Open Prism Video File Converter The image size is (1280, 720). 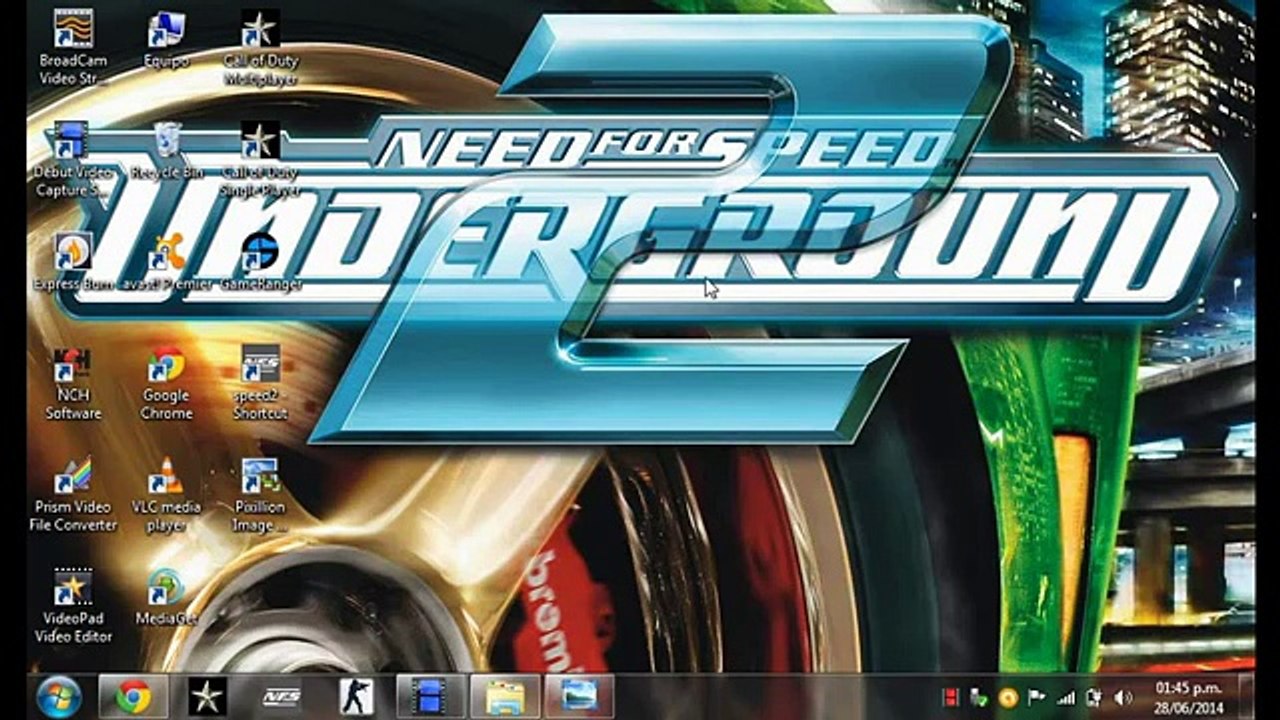73,495
